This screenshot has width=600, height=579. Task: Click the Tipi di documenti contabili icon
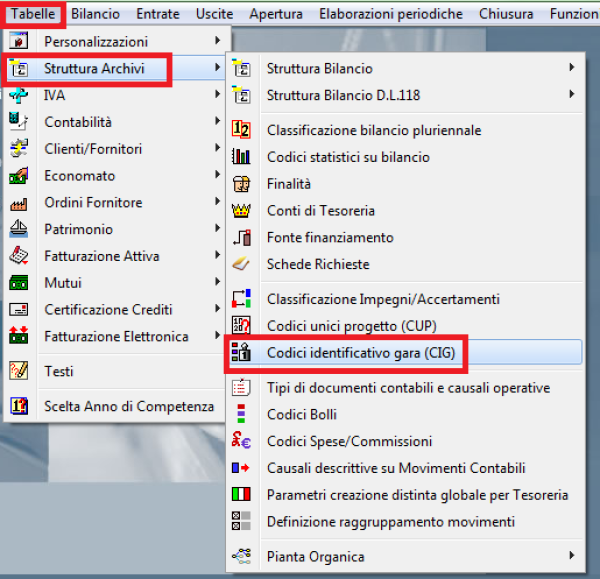click(x=241, y=387)
